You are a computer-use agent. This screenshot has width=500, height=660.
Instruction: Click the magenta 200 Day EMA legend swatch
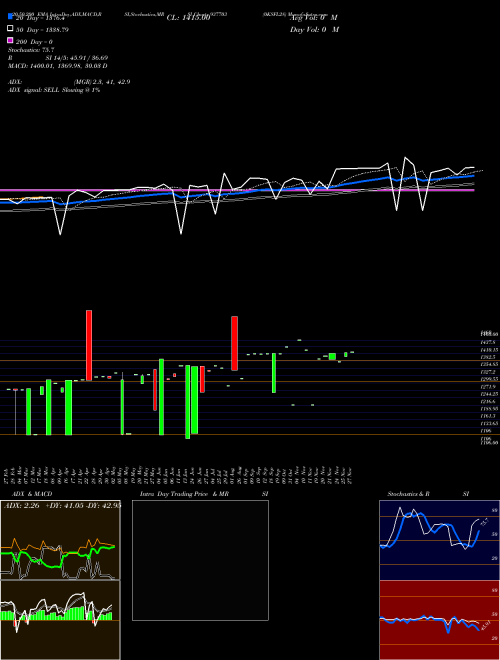click(x=10, y=40)
